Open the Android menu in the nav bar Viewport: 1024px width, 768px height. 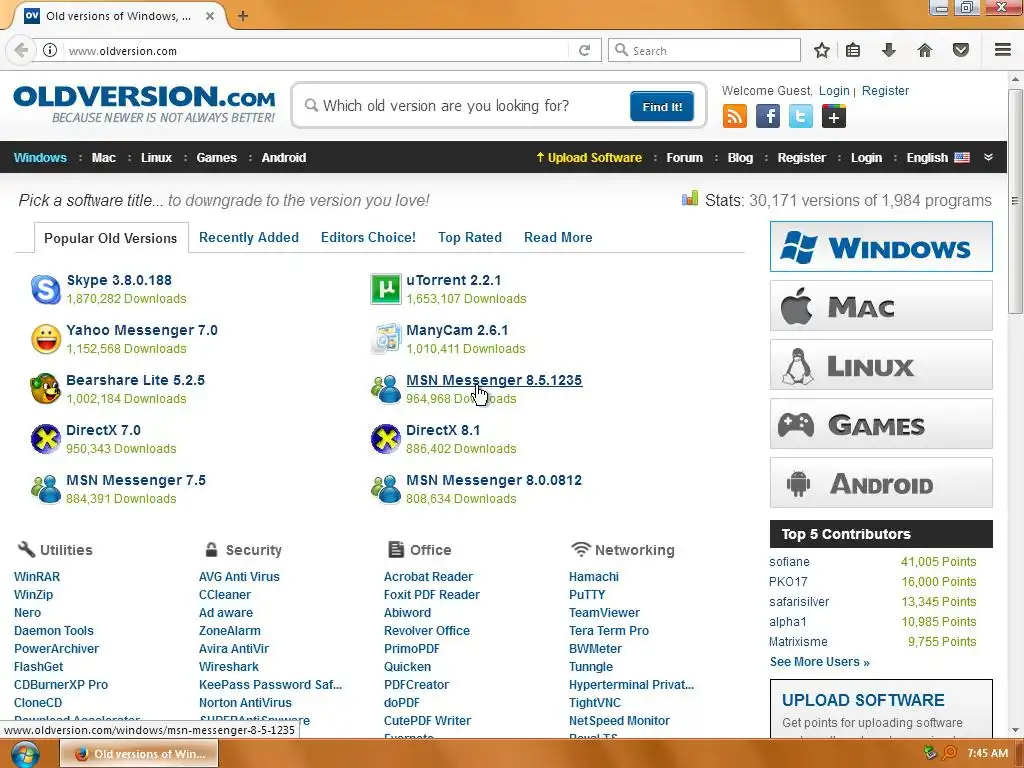pyautogui.click(x=284, y=157)
